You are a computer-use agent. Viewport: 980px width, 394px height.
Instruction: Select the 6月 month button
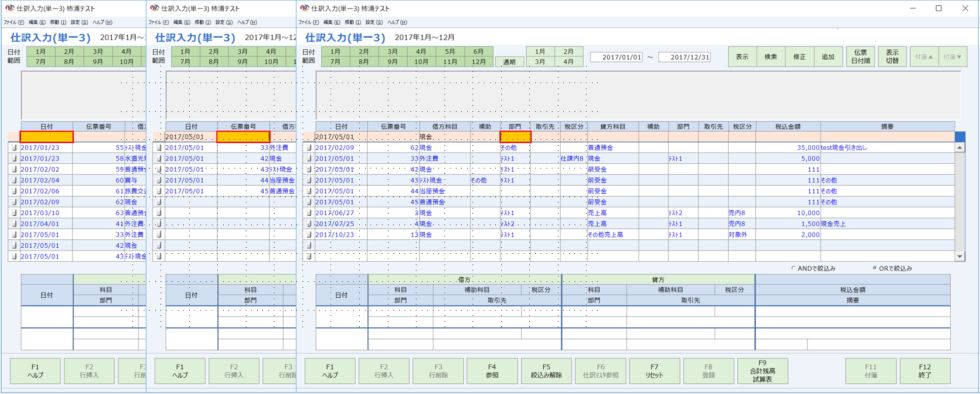coord(479,51)
